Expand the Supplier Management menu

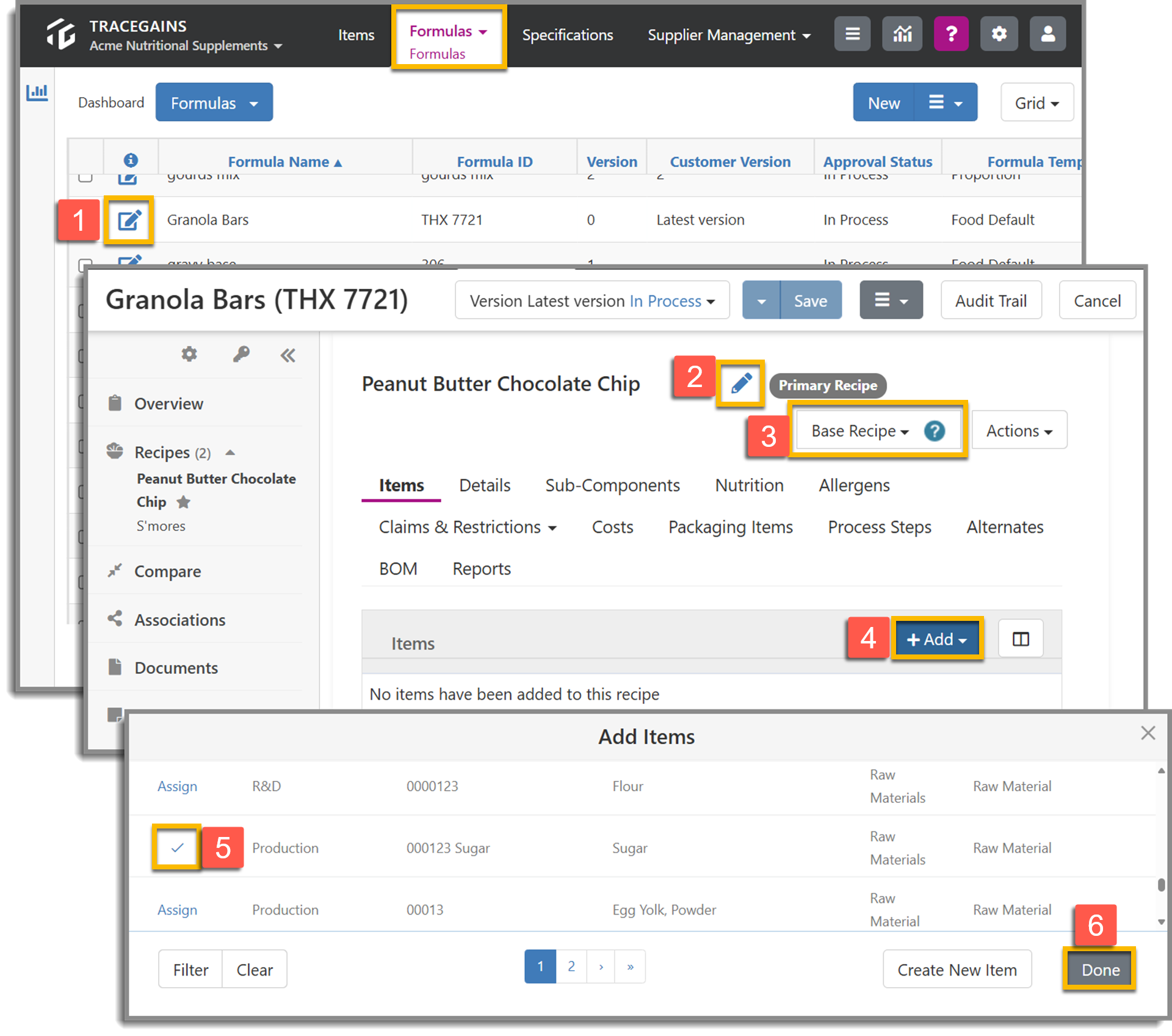[x=729, y=35]
